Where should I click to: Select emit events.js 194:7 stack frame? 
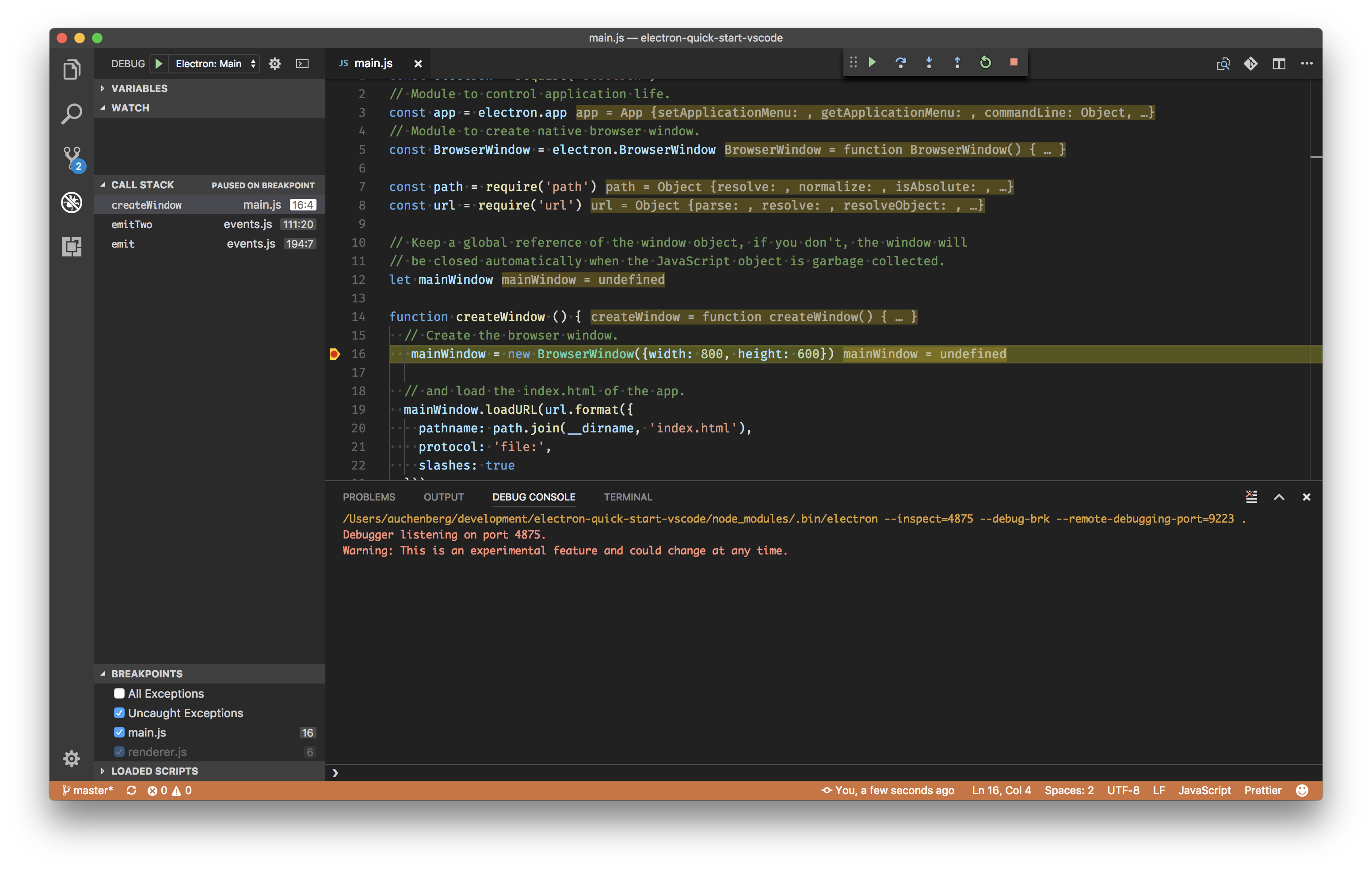point(210,244)
